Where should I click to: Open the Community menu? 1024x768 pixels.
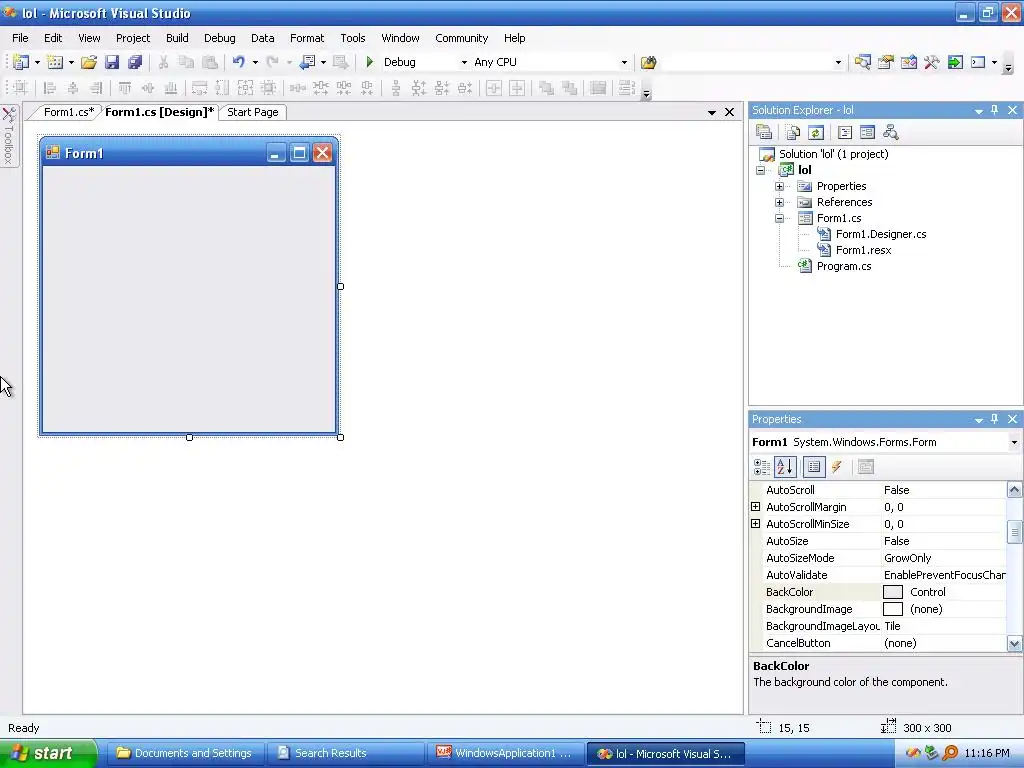click(x=462, y=38)
